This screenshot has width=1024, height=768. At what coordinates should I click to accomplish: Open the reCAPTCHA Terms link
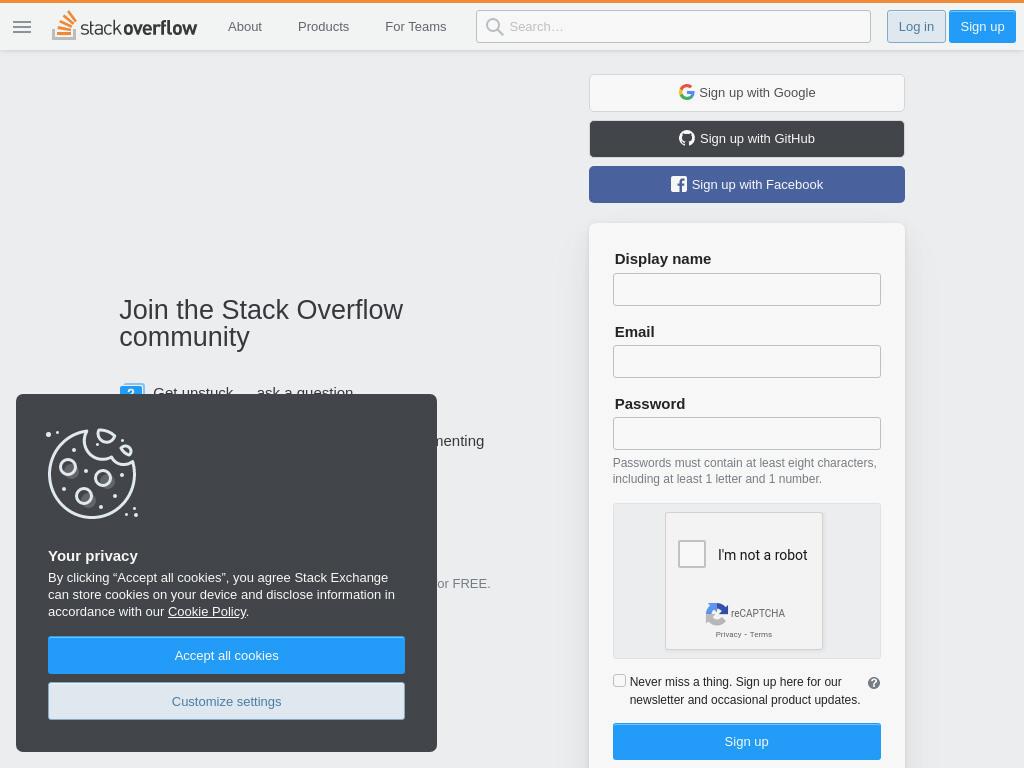pos(761,635)
